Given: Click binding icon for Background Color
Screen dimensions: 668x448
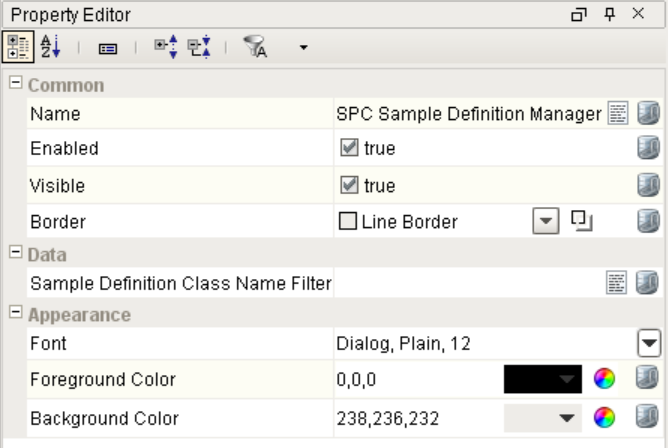Looking at the screenshot, I should pos(648,418).
